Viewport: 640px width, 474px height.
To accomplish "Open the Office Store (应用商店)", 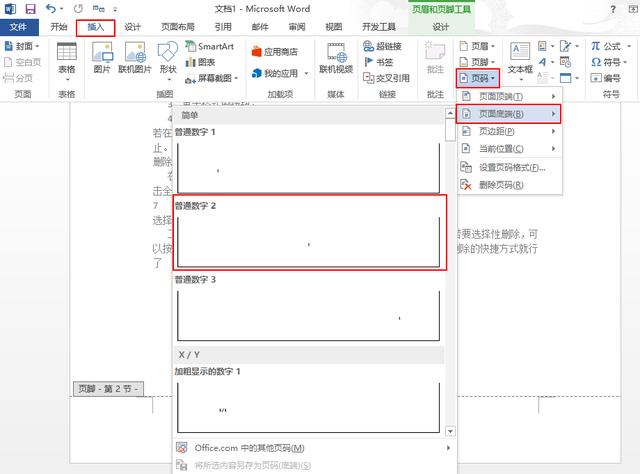I will click(275, 52).
